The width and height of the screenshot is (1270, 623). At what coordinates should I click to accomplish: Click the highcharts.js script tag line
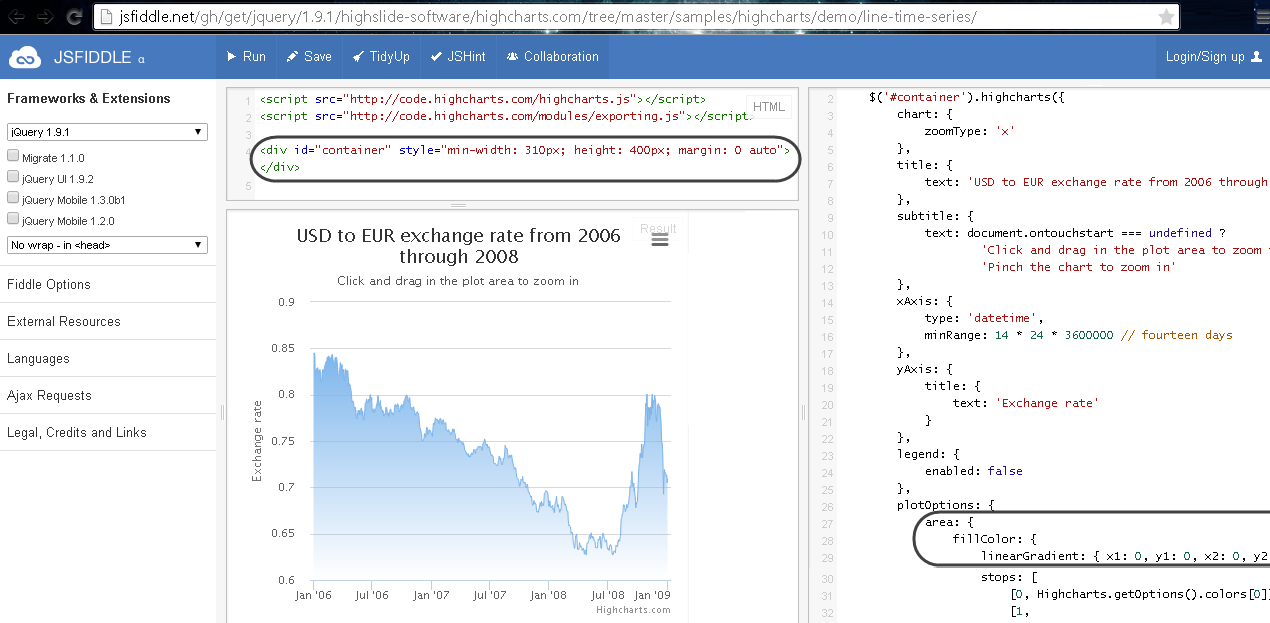483,99
